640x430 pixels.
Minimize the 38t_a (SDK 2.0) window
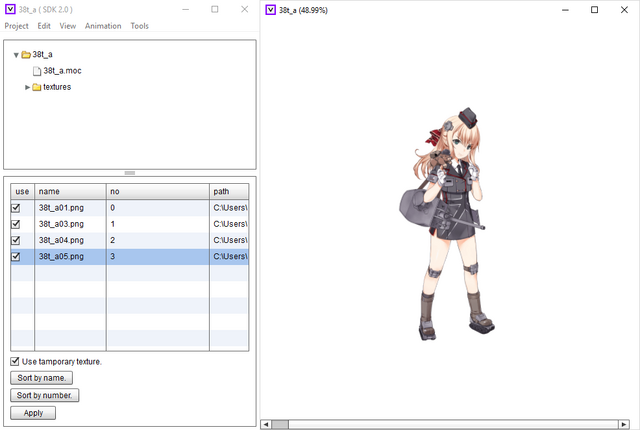pos(185,9)
